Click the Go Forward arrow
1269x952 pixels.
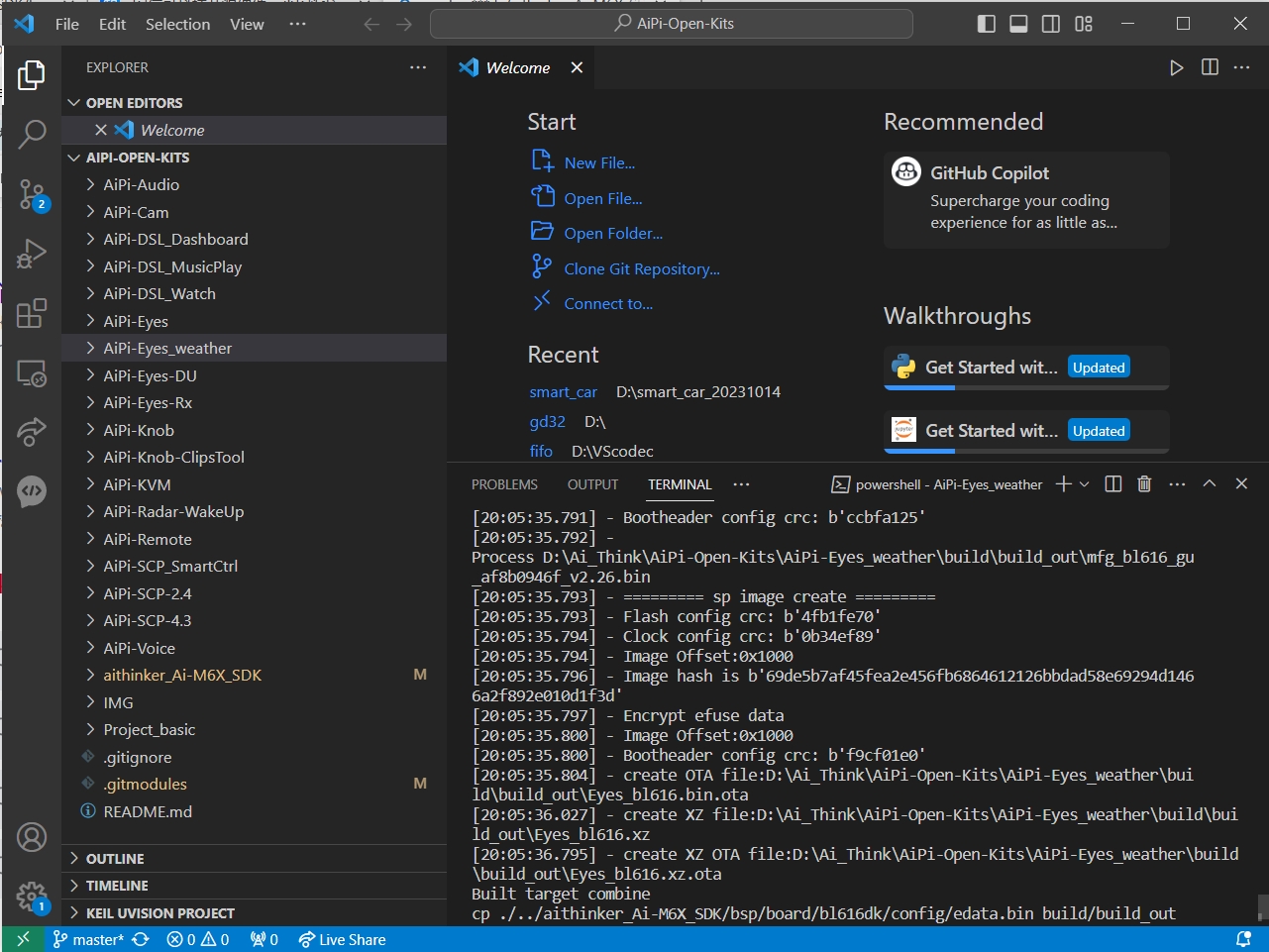(x=404, y=24)
